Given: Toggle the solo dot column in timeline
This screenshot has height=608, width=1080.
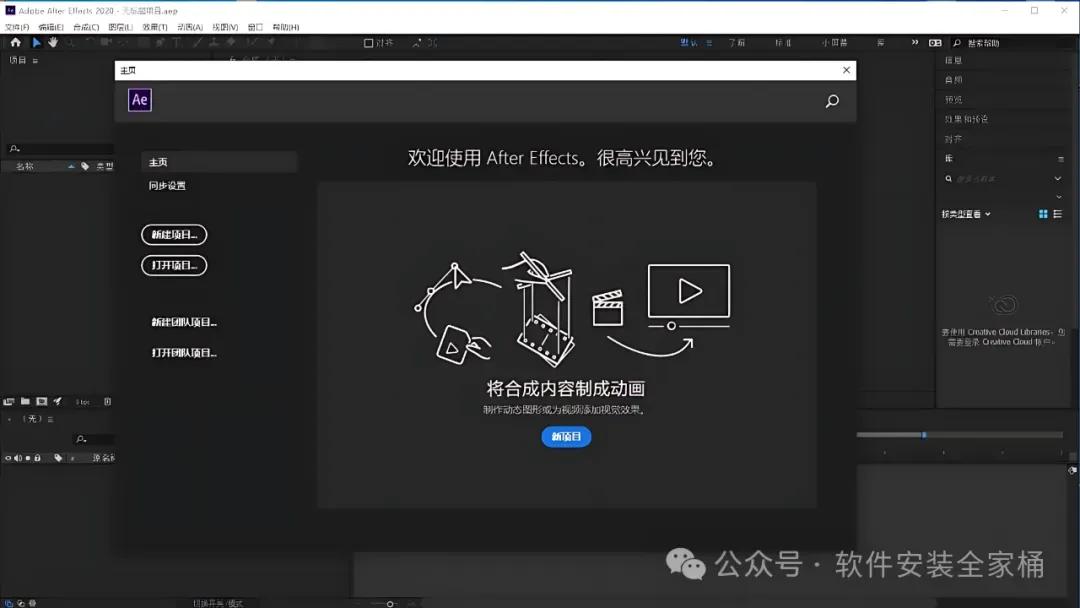Looking at the screenshot, I should (28, 458).
